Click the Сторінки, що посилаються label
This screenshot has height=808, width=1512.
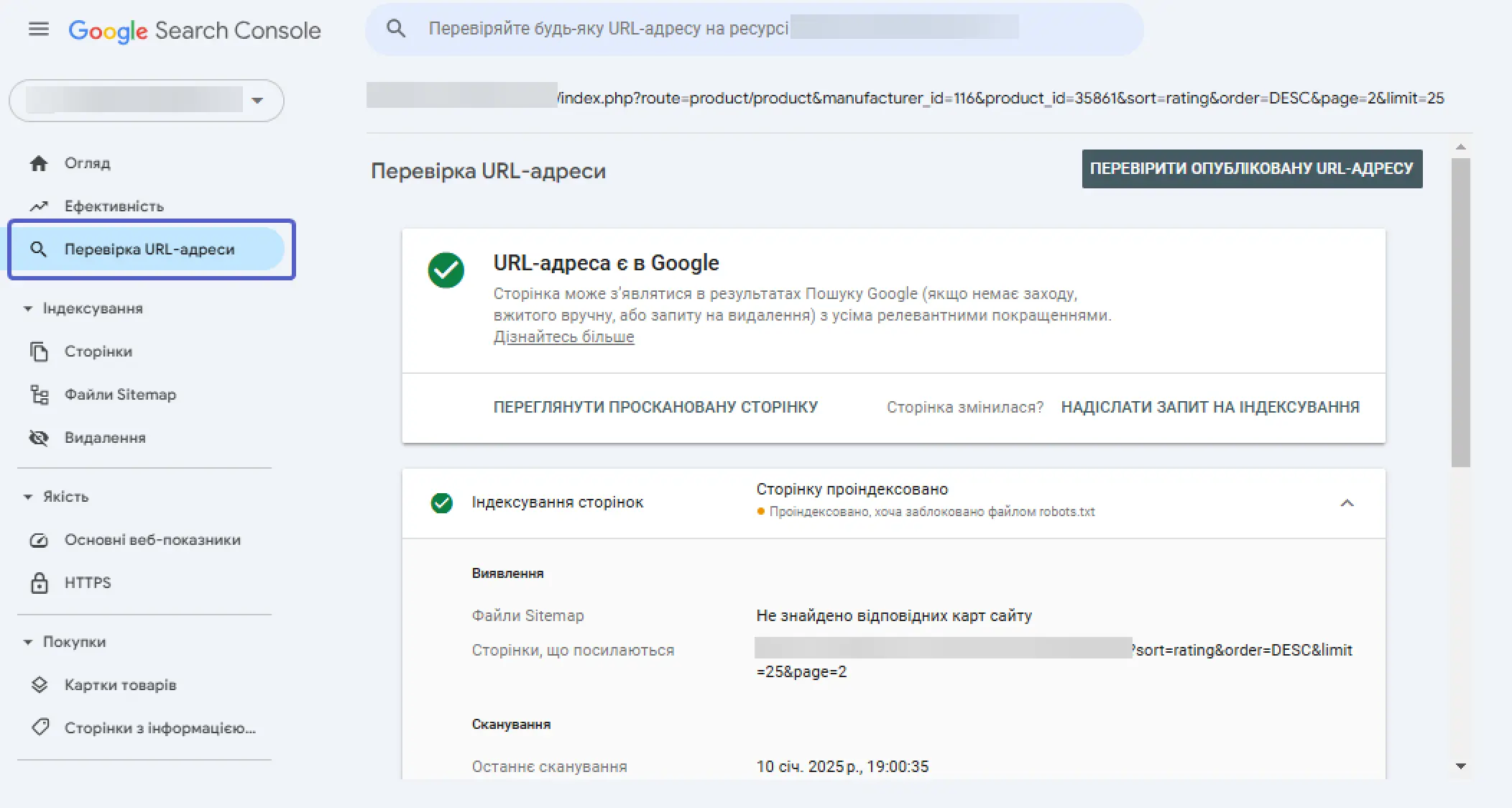pos(573,651)
